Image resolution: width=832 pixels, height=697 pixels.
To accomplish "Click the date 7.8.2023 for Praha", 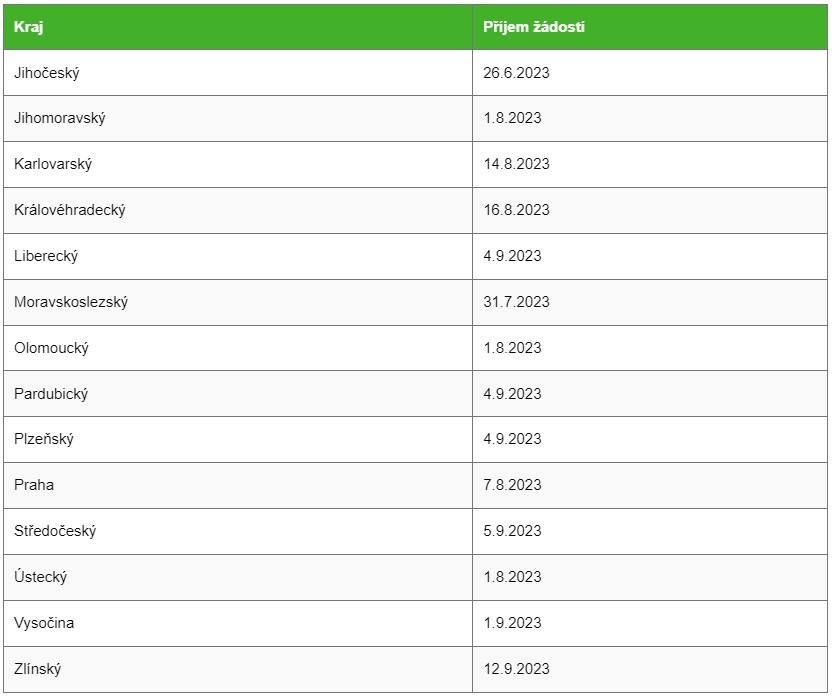I will point(512,485).
